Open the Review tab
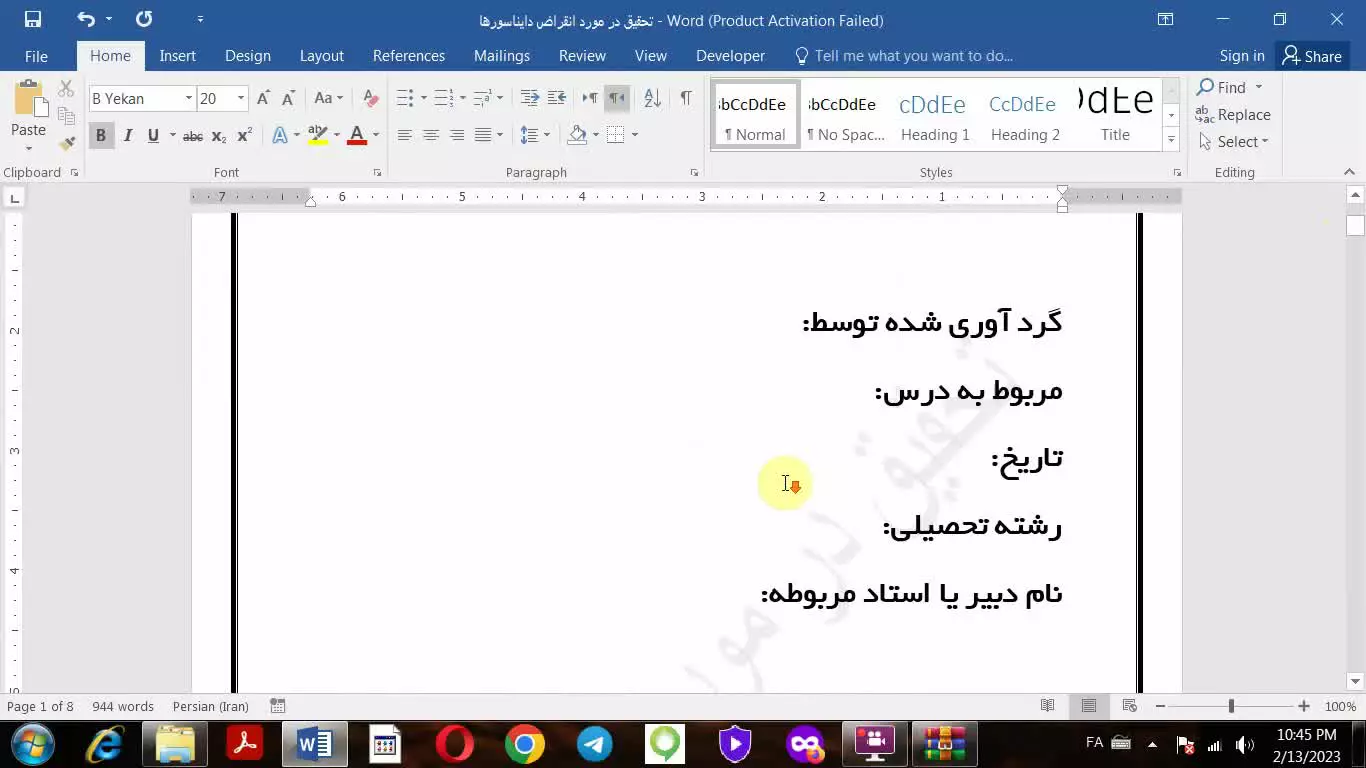Image resolution: width=1366 pixels, height=768 pixels. click(x=582, y=56)
